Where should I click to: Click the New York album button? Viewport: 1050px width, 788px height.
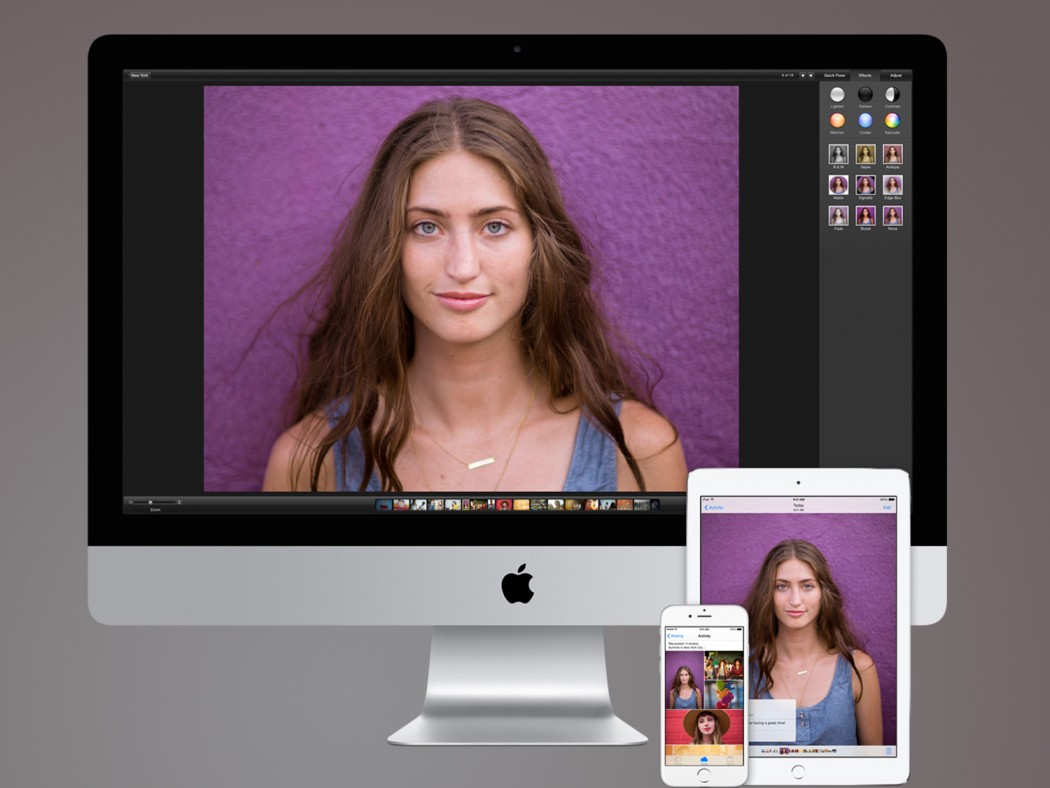[139, 75]
